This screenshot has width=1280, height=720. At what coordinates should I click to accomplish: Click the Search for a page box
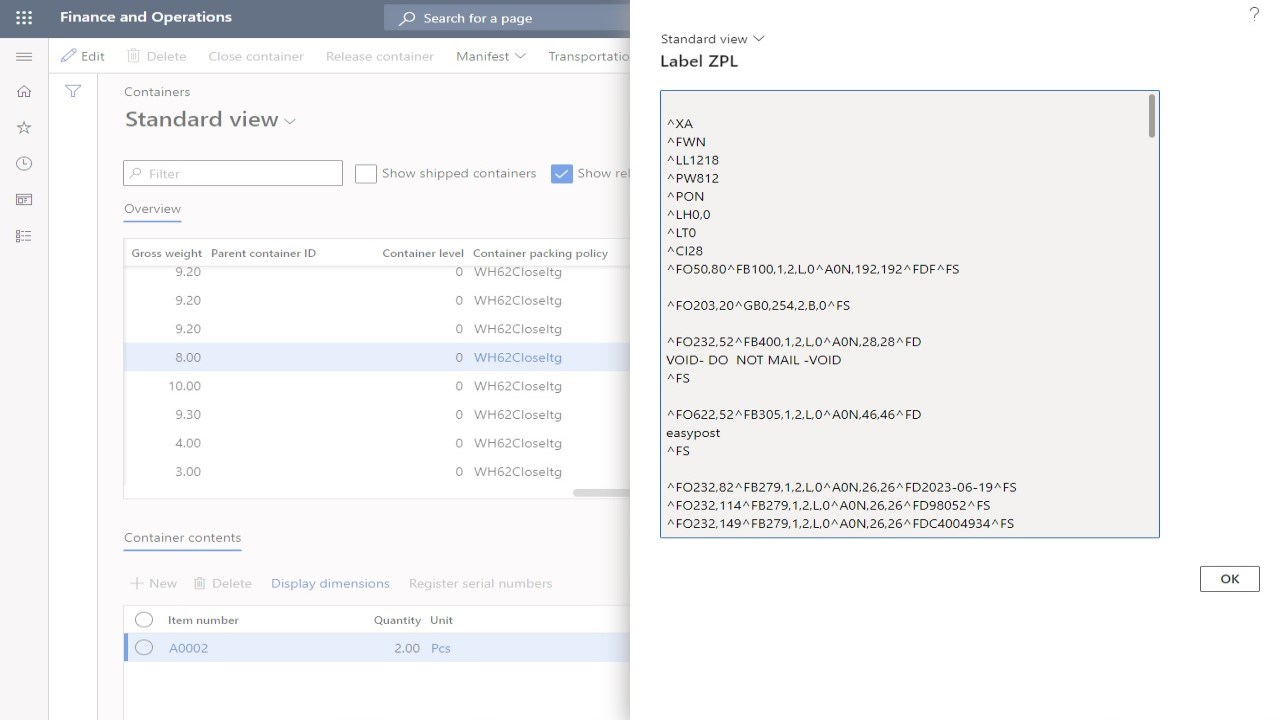click(507, 18)
